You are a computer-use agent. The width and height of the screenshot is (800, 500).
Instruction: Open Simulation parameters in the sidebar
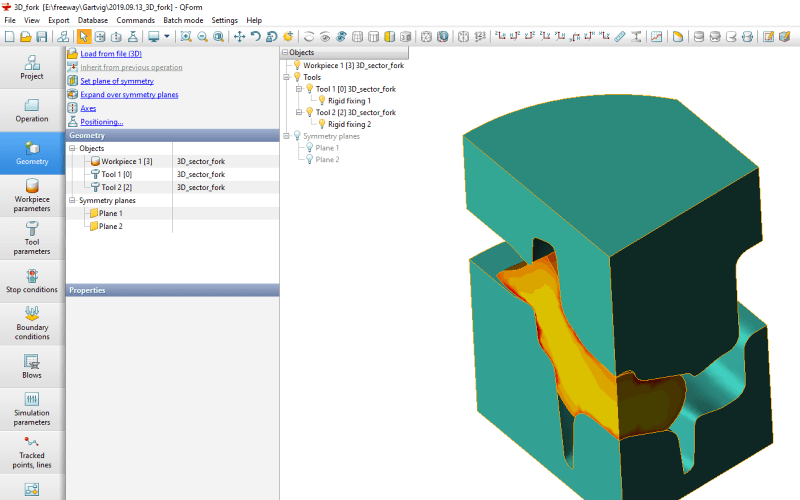point(32,409)
